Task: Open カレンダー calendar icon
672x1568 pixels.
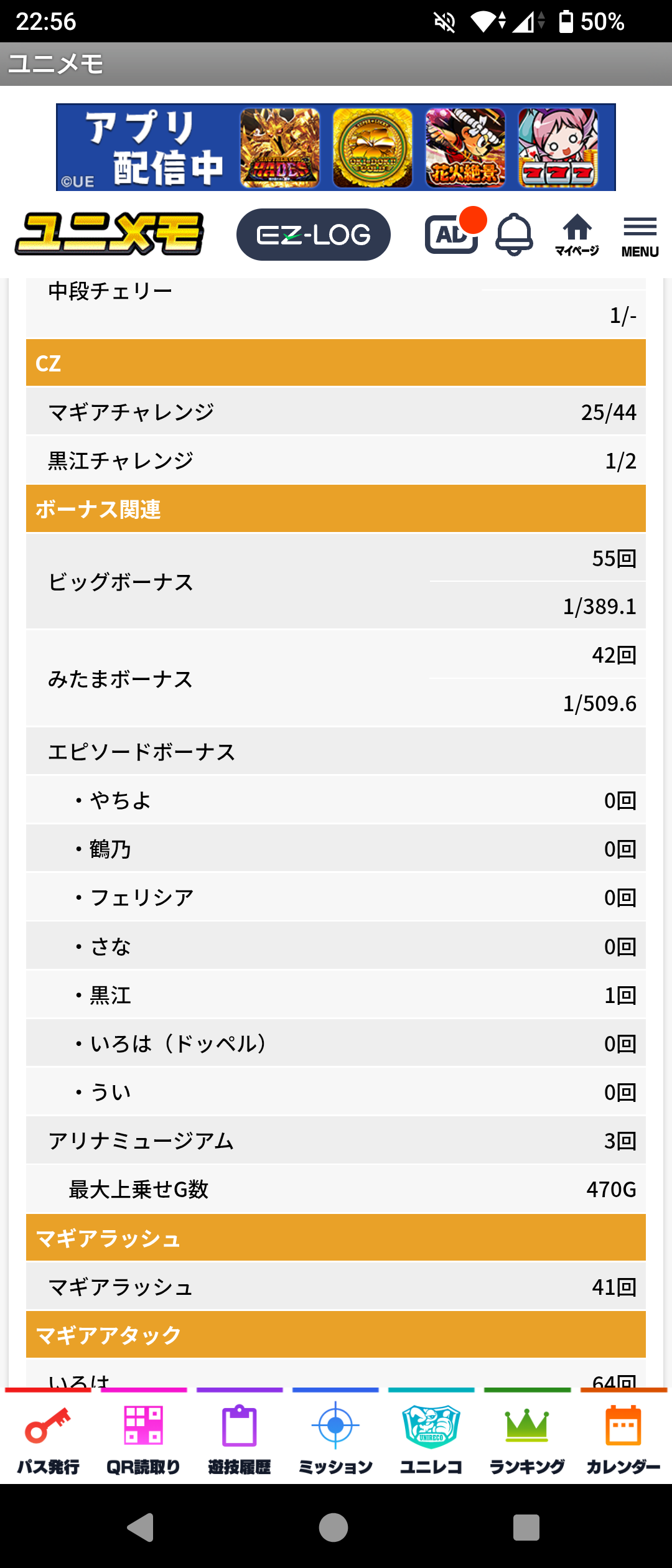Action: pyautogui.click(x=623, y=1439)
